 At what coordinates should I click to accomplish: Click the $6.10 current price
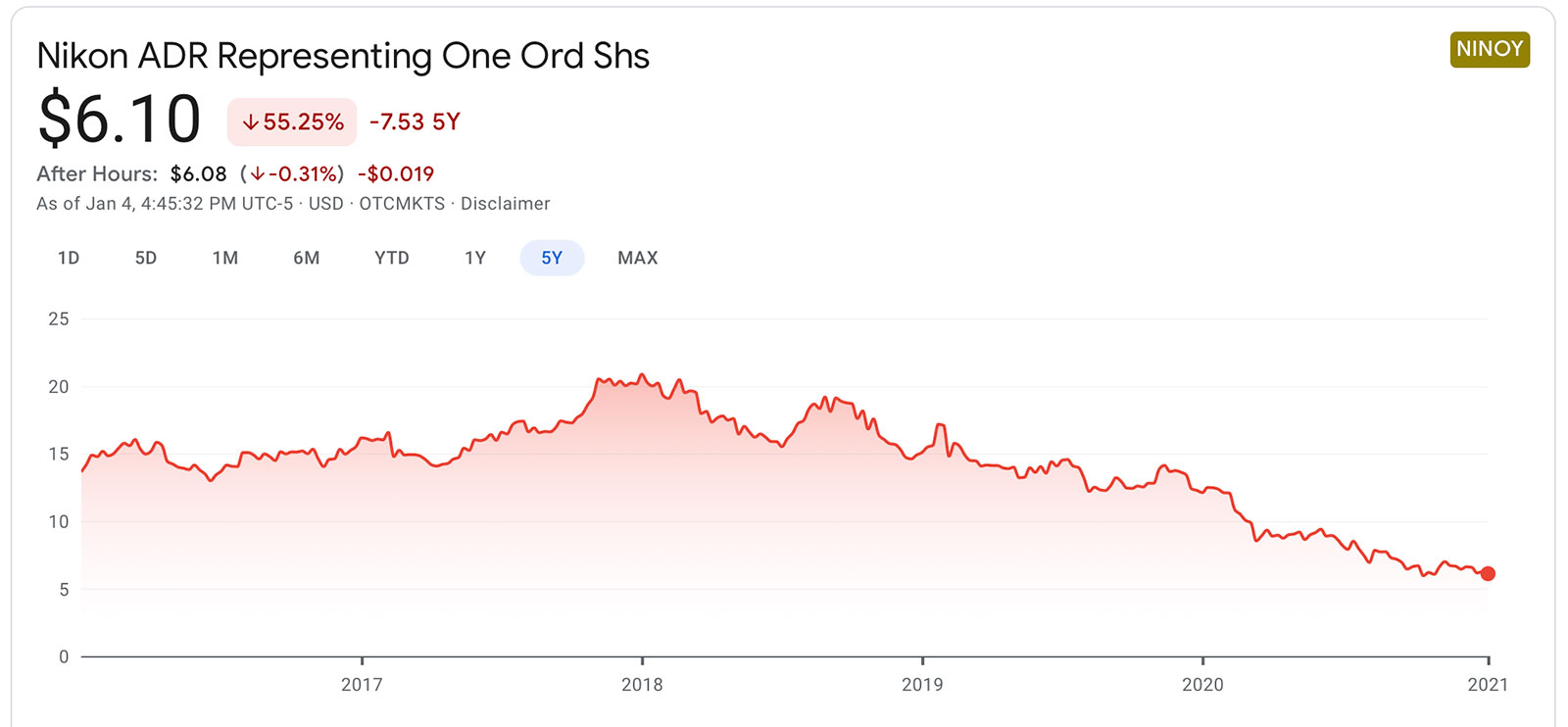[x=120, y=120]
